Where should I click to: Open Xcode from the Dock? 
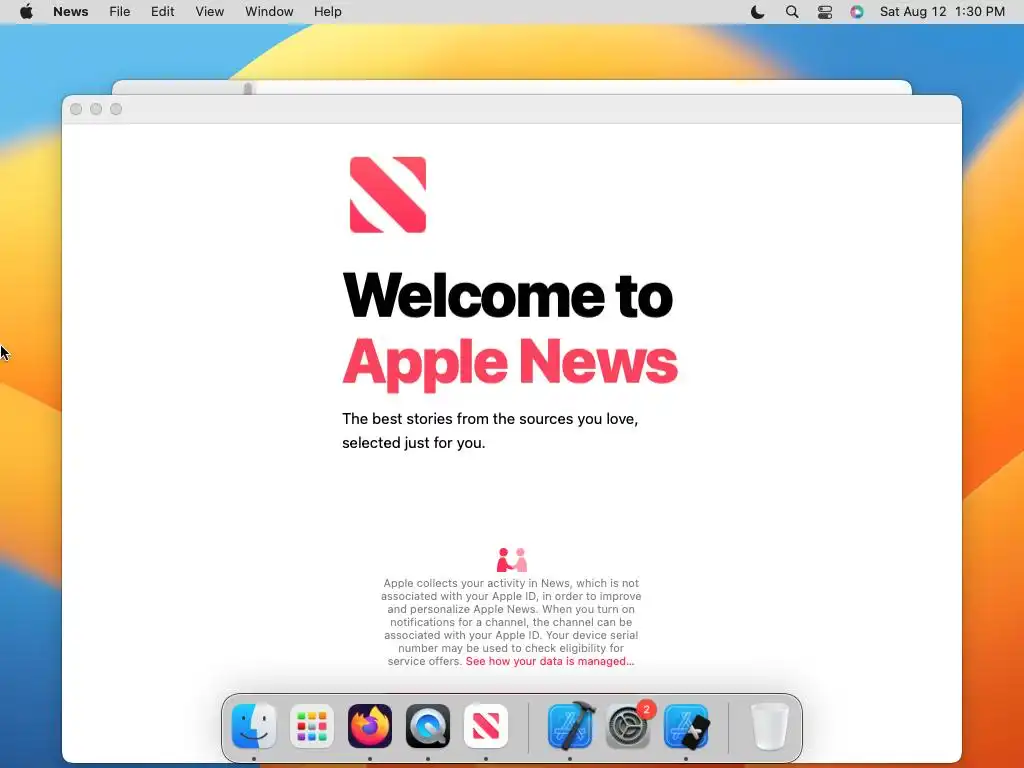coord(570,726)
